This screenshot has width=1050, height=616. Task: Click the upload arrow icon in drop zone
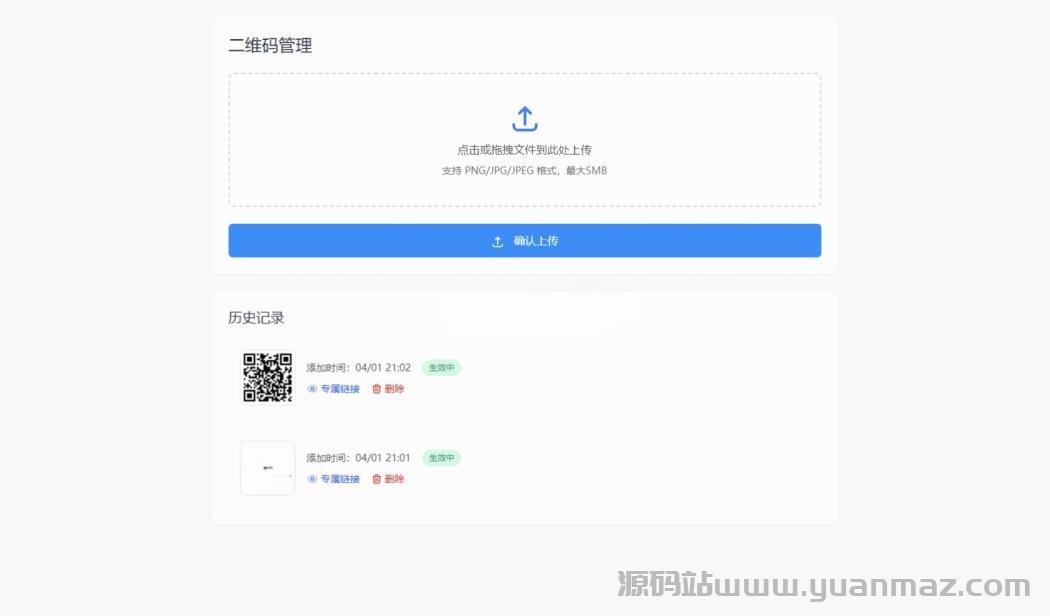(x=524, y=119)
